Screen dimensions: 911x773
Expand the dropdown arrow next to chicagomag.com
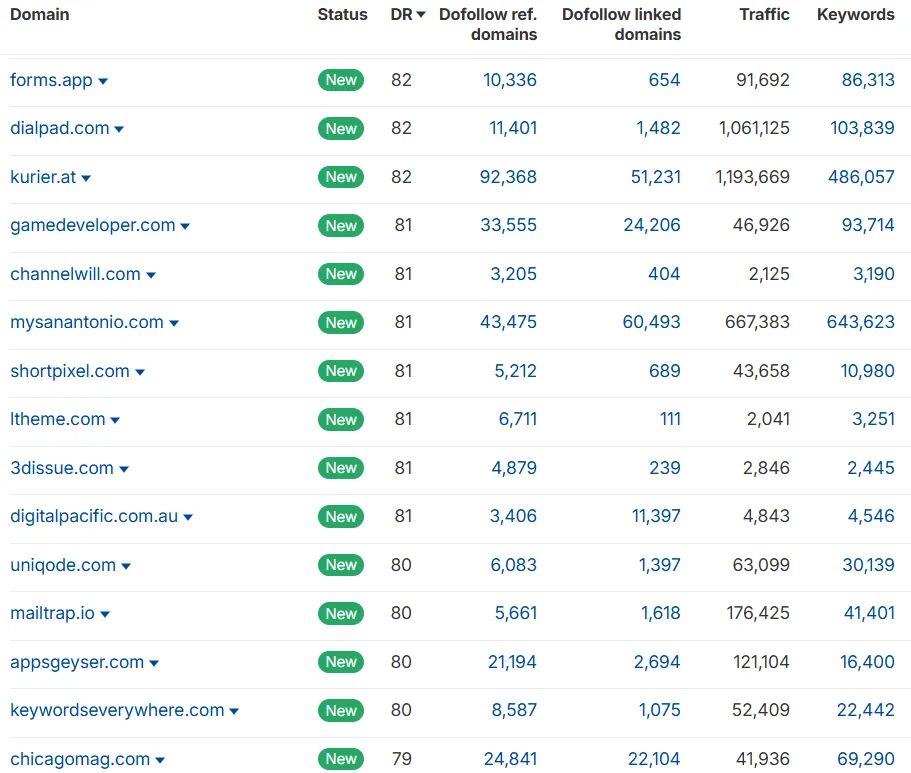tap(160, 761)
